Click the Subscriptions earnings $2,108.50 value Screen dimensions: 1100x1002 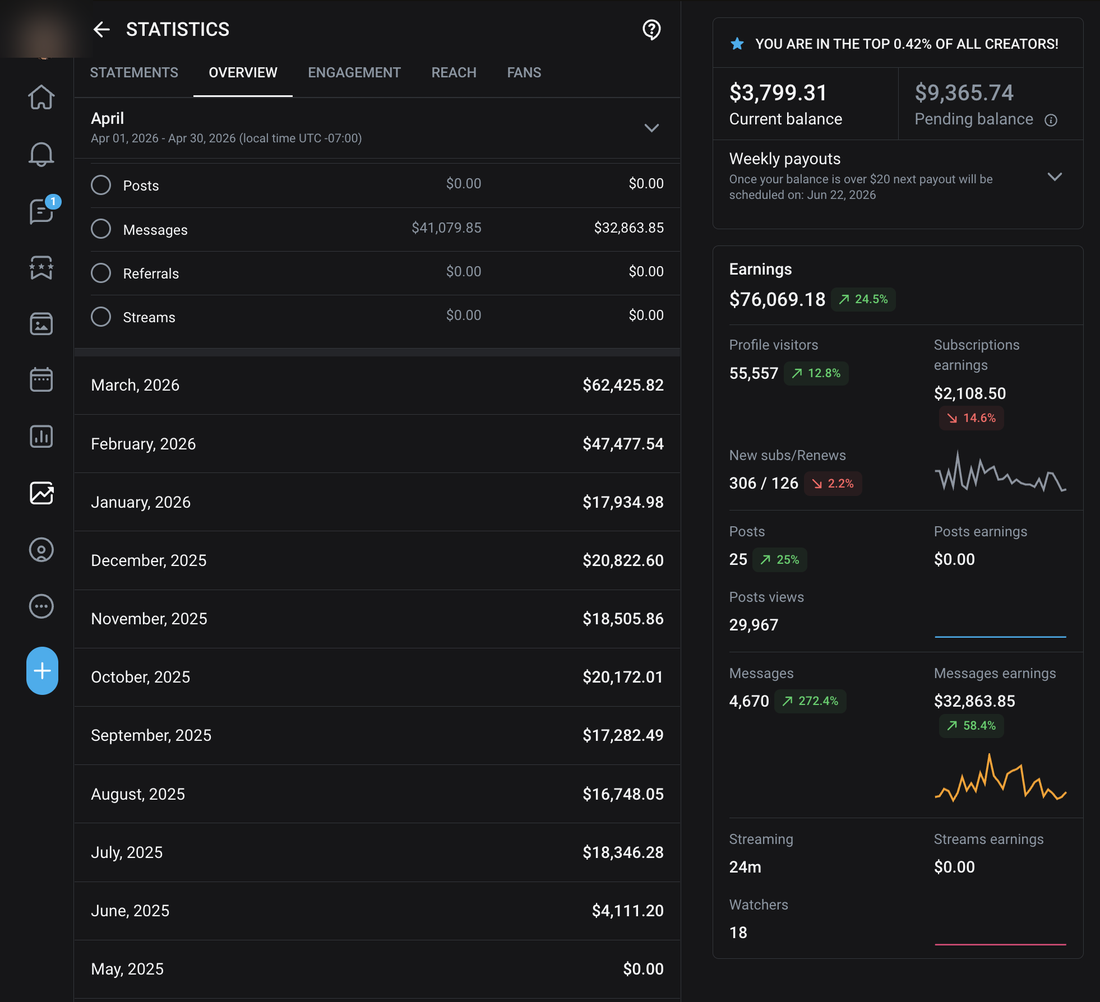point(970,394)
